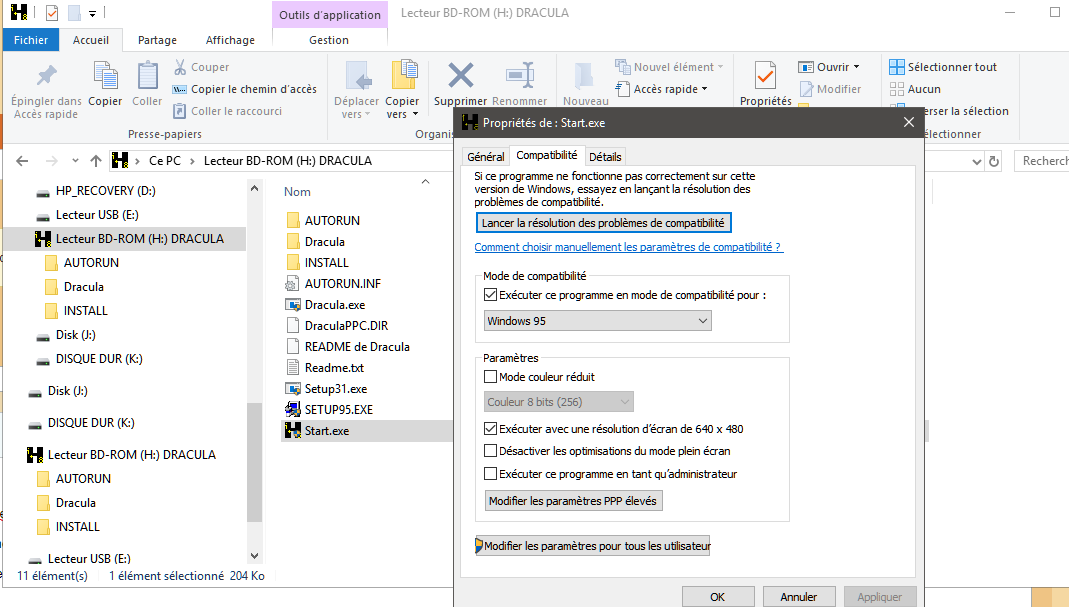Open recent locations chevron in navigation bar
Image resolution: width=1069 pixels, height=607 pixels.
[x=75, y=161]
